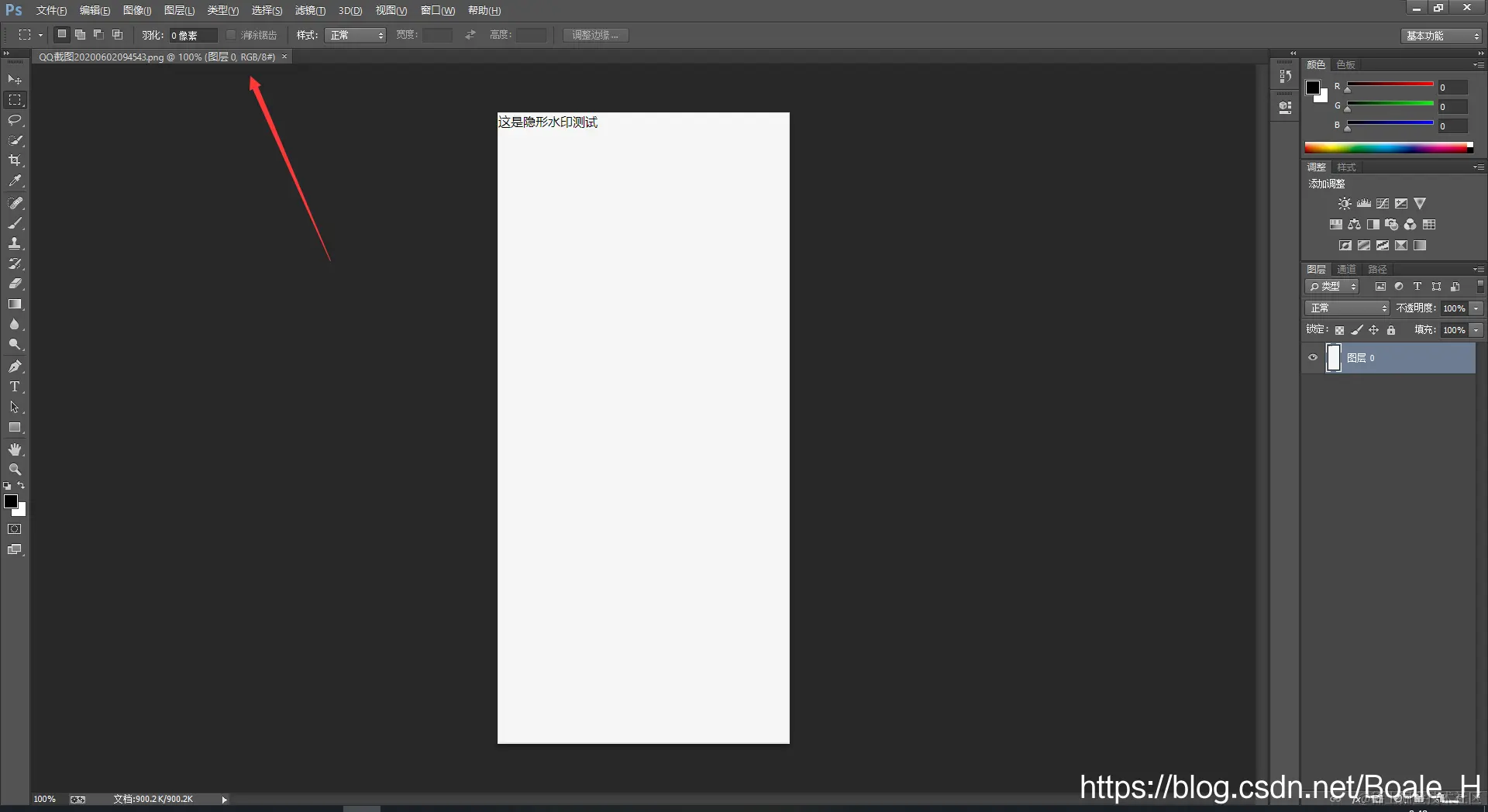Select the Healing Brush tool

(x=14, y=203)
